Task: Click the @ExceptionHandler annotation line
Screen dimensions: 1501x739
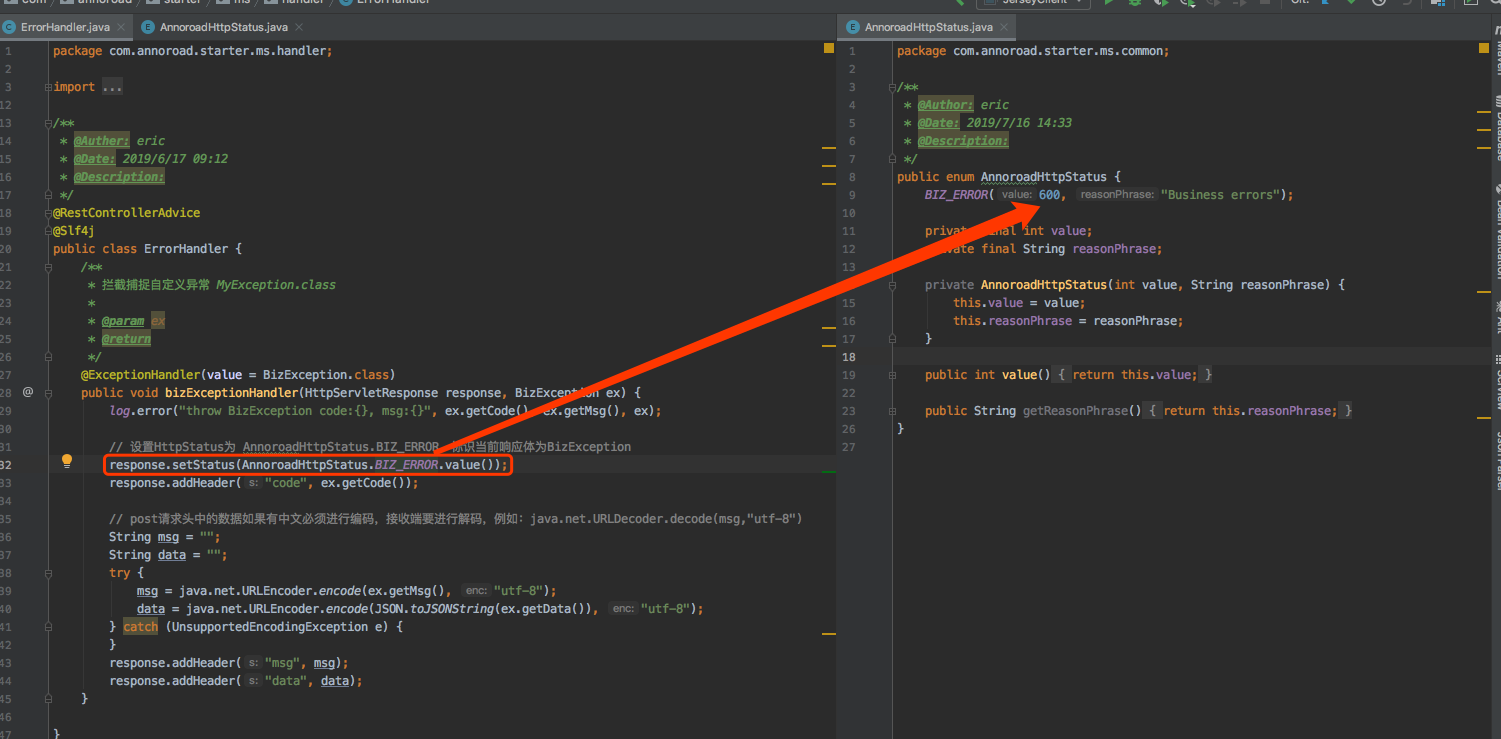Action: click(x=238, y=375)
